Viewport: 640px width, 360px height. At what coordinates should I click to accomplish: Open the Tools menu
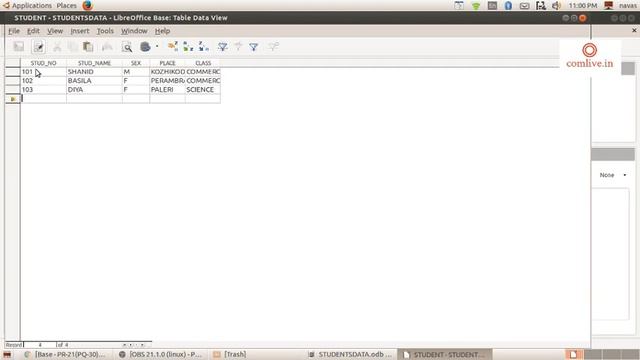point(105,31)
